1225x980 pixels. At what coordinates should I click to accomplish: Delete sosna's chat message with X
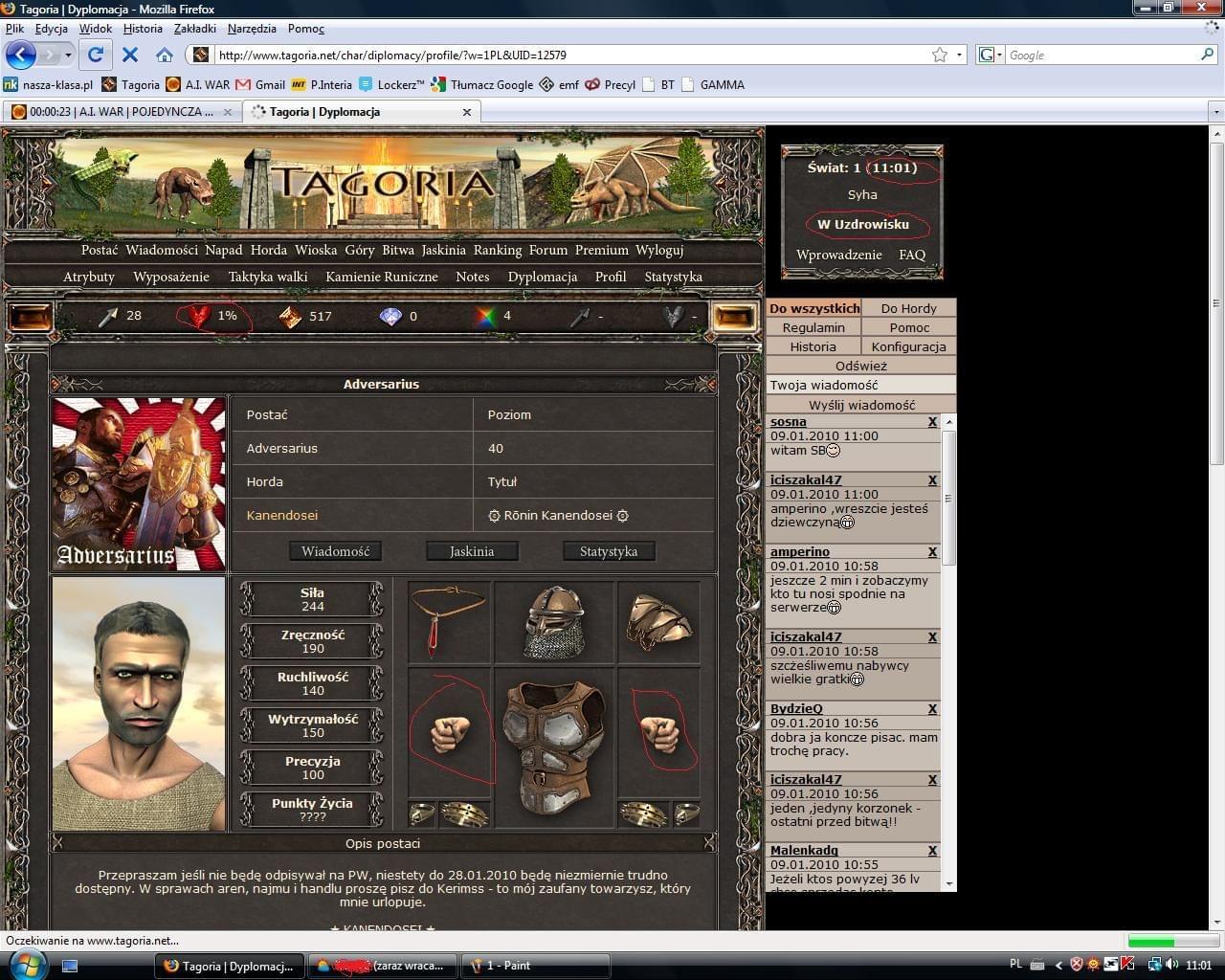point(932,422)
